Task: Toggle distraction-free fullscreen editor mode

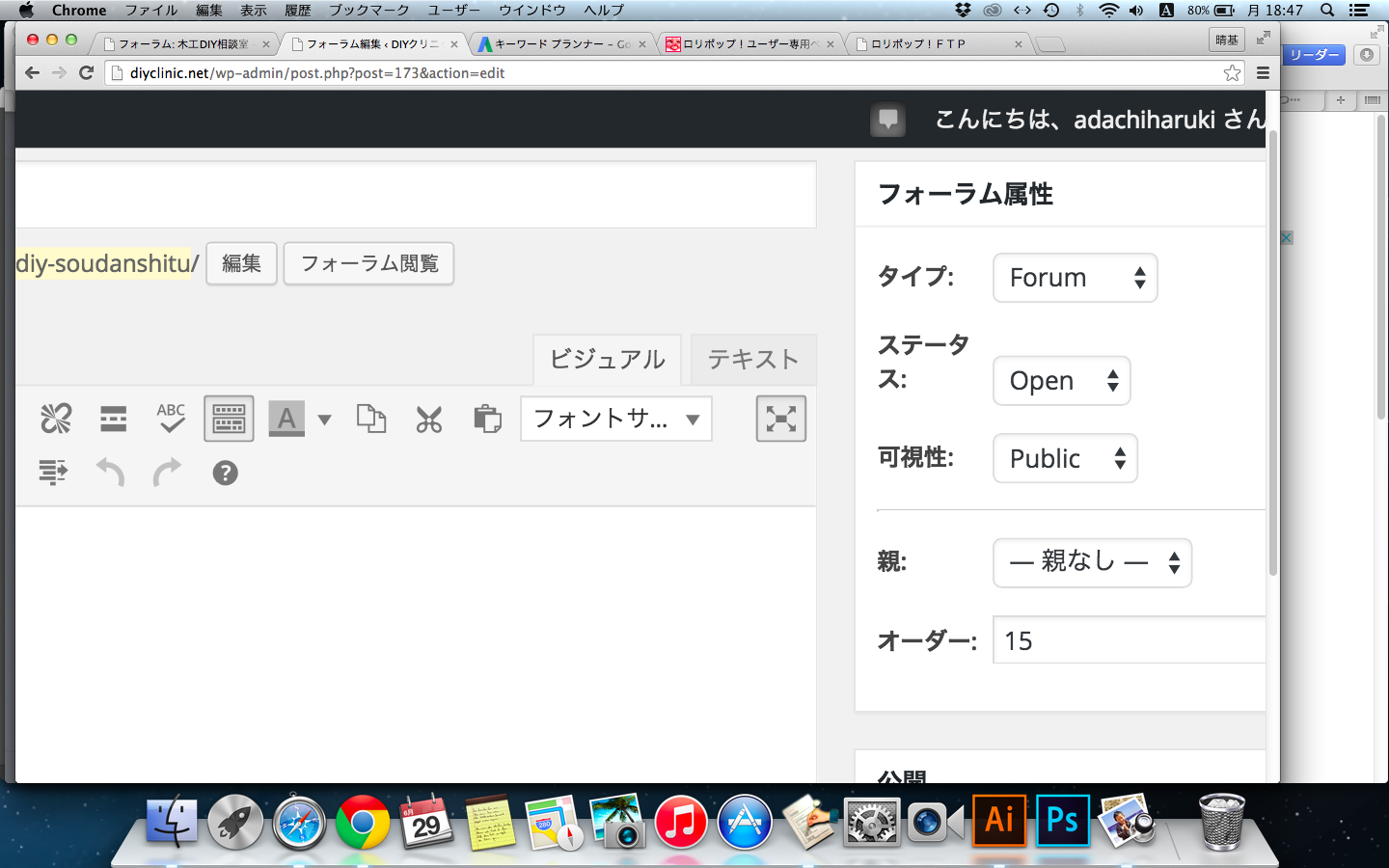Action: pyautogui.click(x=781, y=419)
